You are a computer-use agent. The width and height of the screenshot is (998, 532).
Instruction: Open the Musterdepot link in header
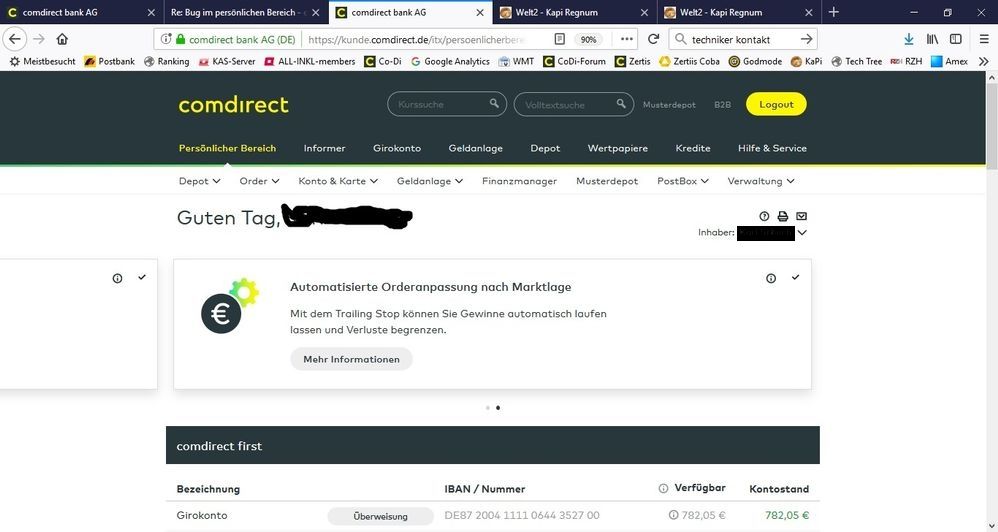[669, 104]
